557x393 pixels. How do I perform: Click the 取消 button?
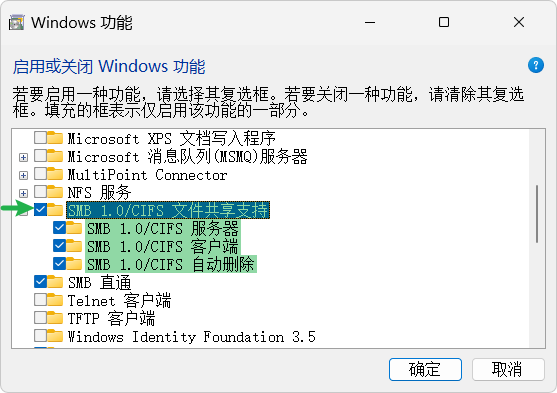508,370
